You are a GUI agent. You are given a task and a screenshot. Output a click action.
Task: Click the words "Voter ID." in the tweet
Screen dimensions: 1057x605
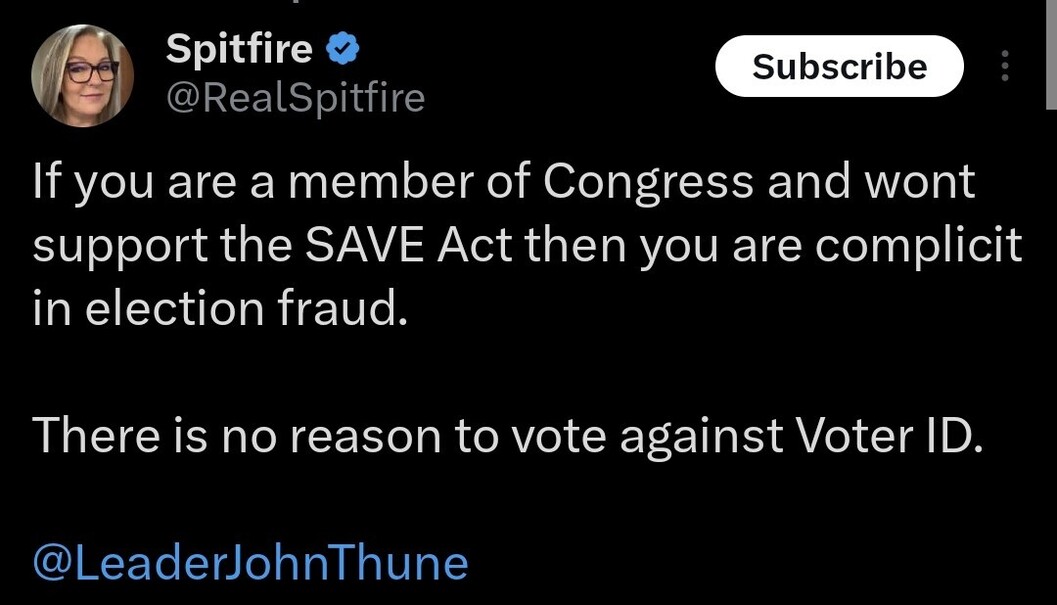pos(889,434)
